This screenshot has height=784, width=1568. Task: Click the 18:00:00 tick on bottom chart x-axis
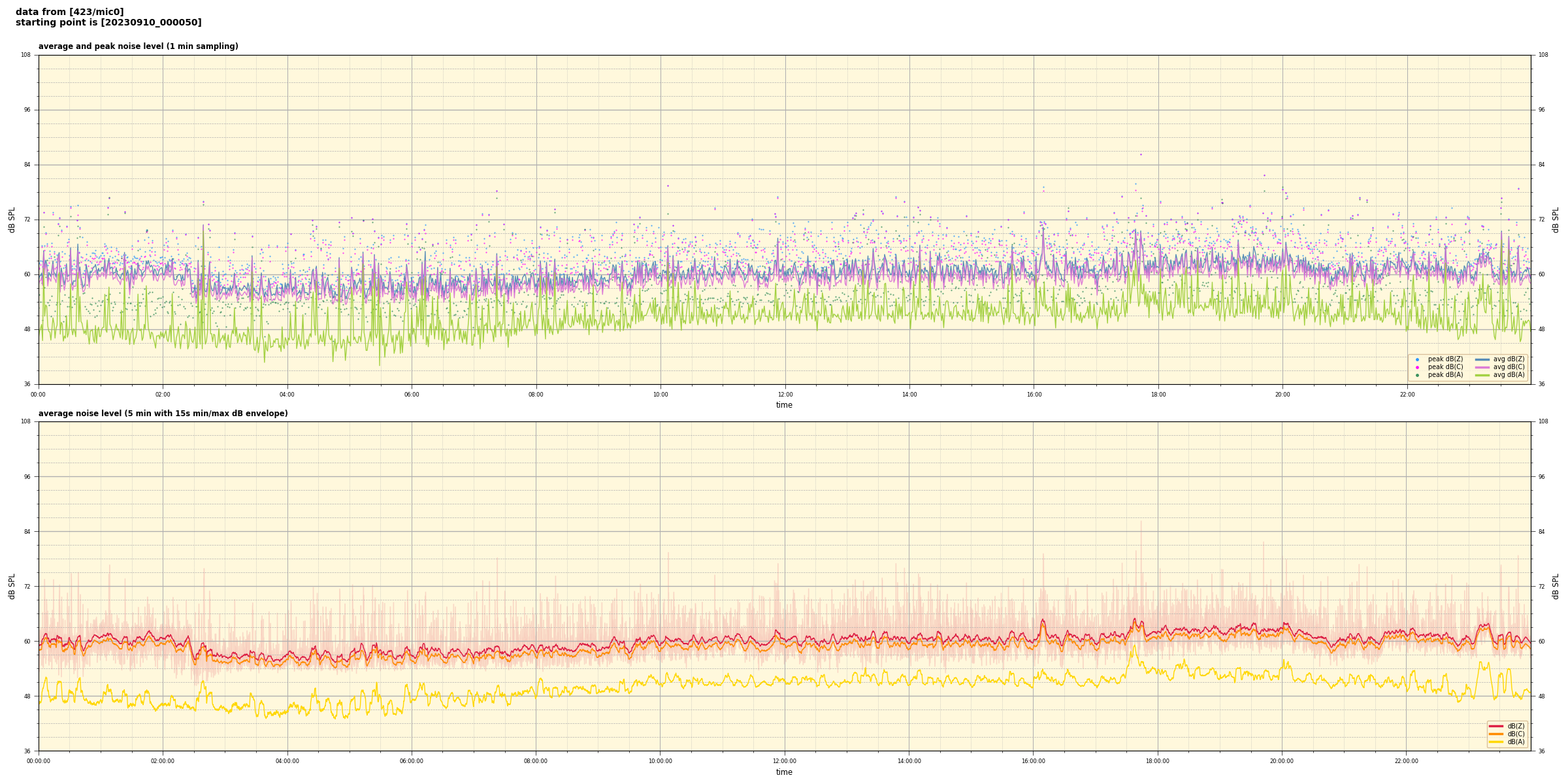click(1157, 761)
